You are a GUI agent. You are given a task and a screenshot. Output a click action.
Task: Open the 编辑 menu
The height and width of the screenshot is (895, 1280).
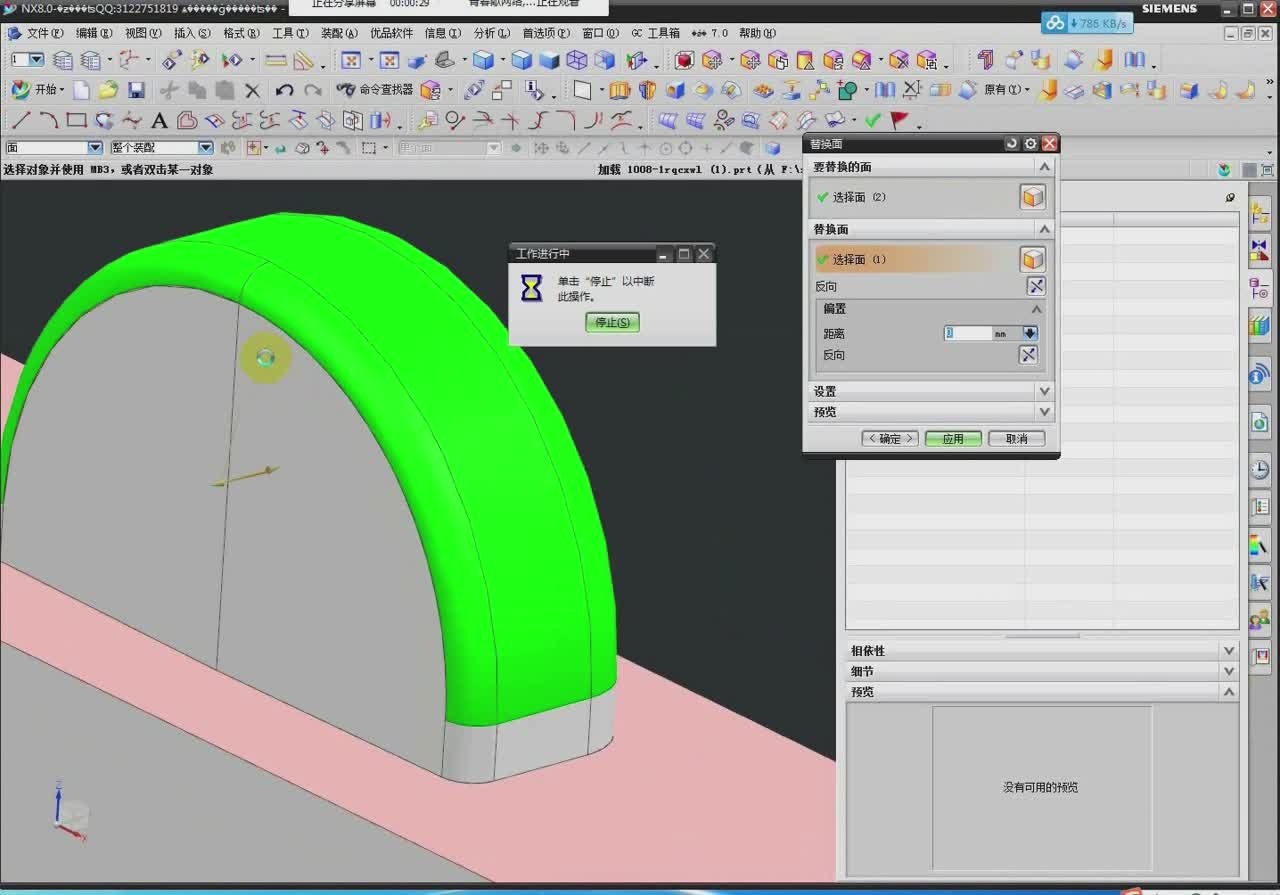pyautogui.click(x=93, y=33)
